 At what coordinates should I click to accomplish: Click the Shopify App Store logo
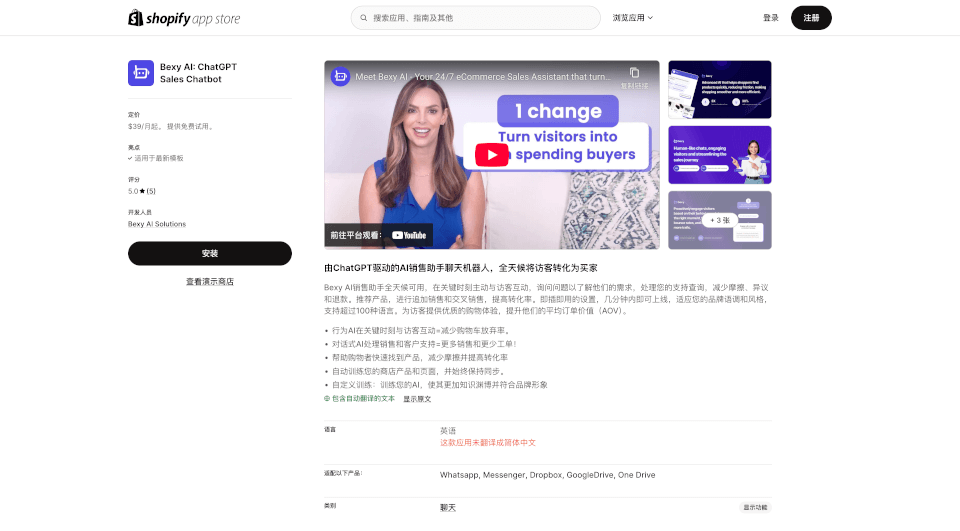click(x=184, y=18)
